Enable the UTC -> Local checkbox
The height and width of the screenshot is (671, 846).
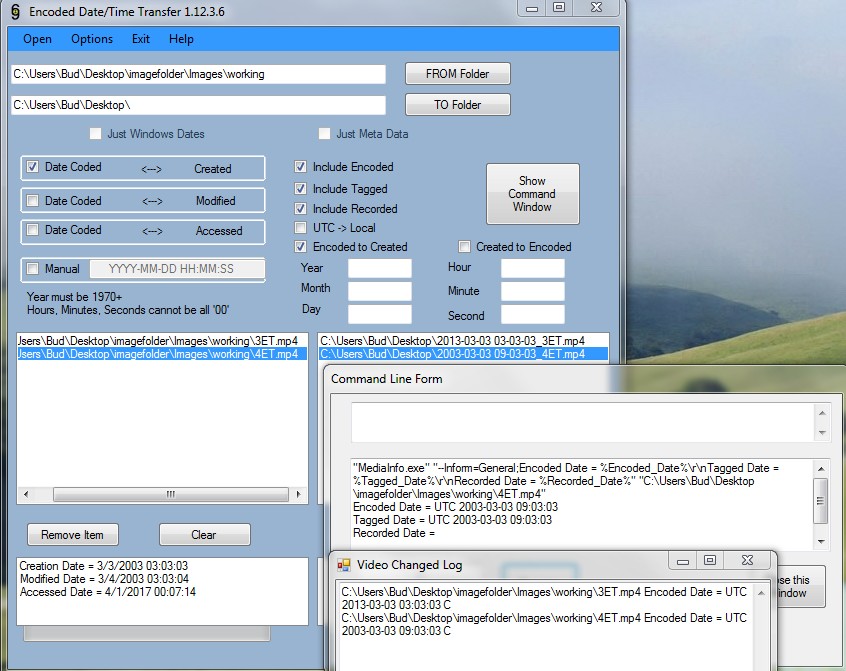coord(301,228)
